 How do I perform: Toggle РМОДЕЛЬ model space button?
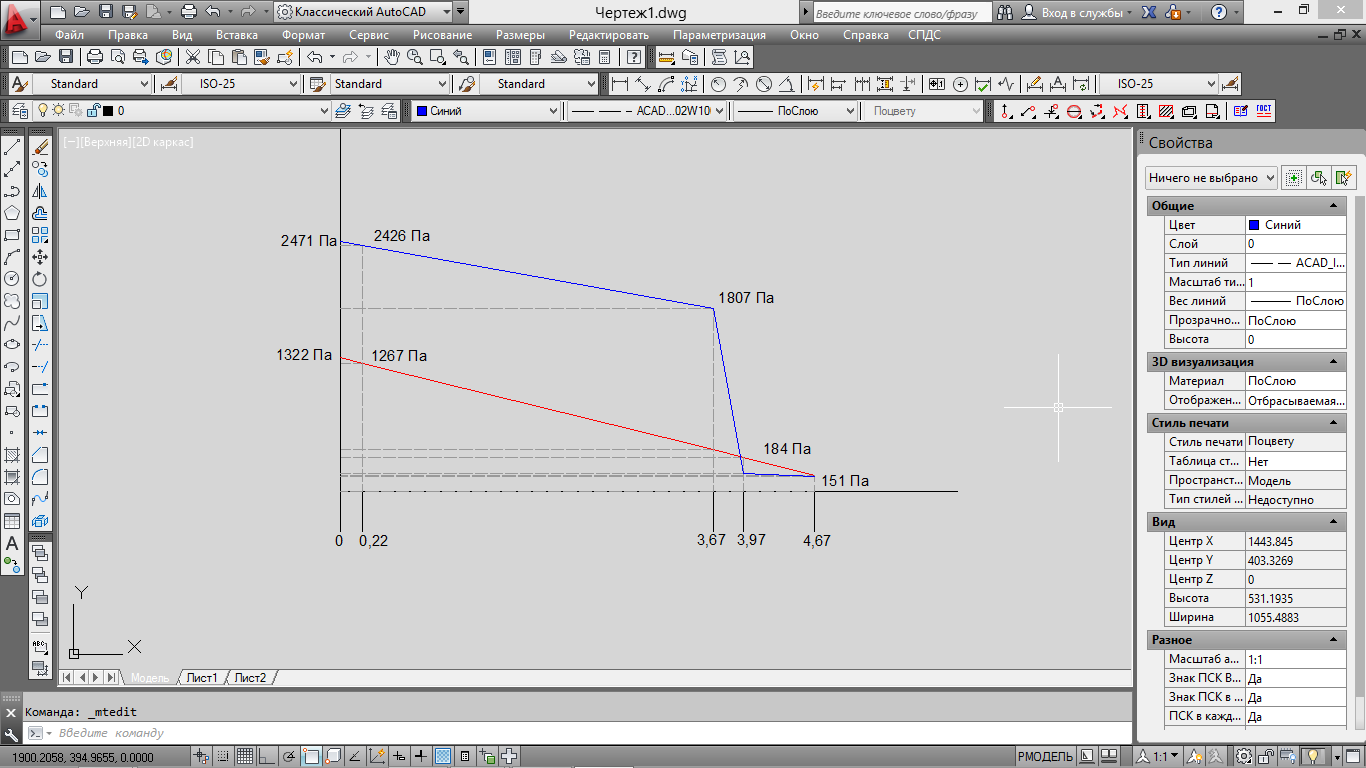click(1045, 756)
